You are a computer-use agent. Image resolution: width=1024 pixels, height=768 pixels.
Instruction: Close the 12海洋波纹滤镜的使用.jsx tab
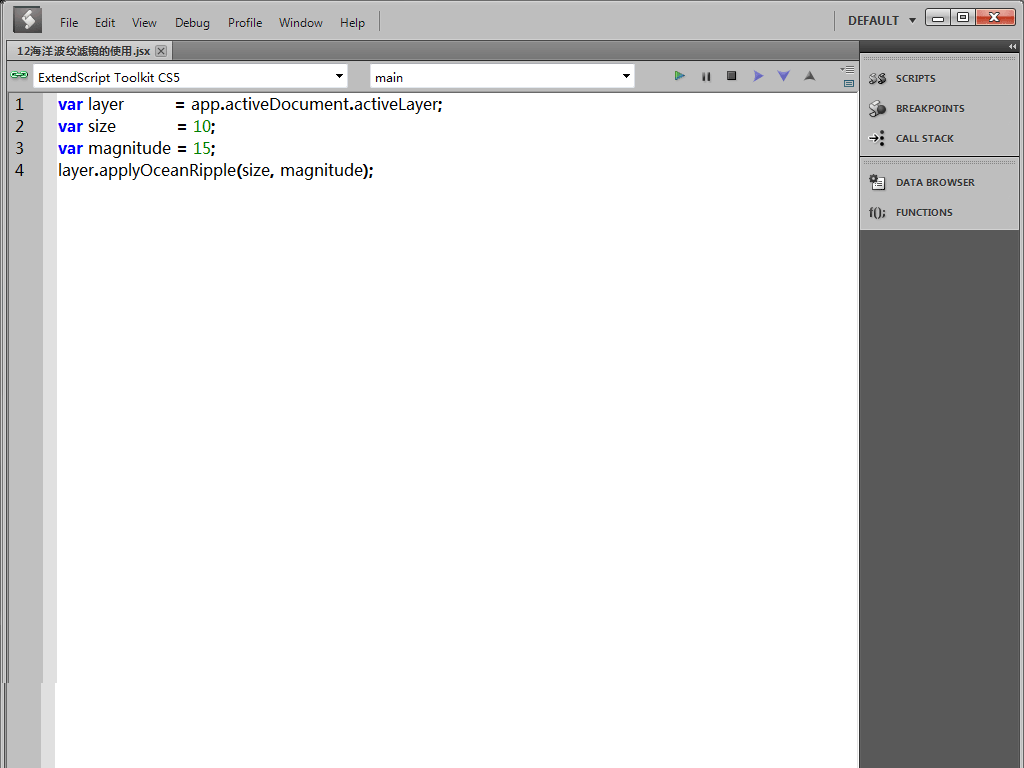[161, 51]
